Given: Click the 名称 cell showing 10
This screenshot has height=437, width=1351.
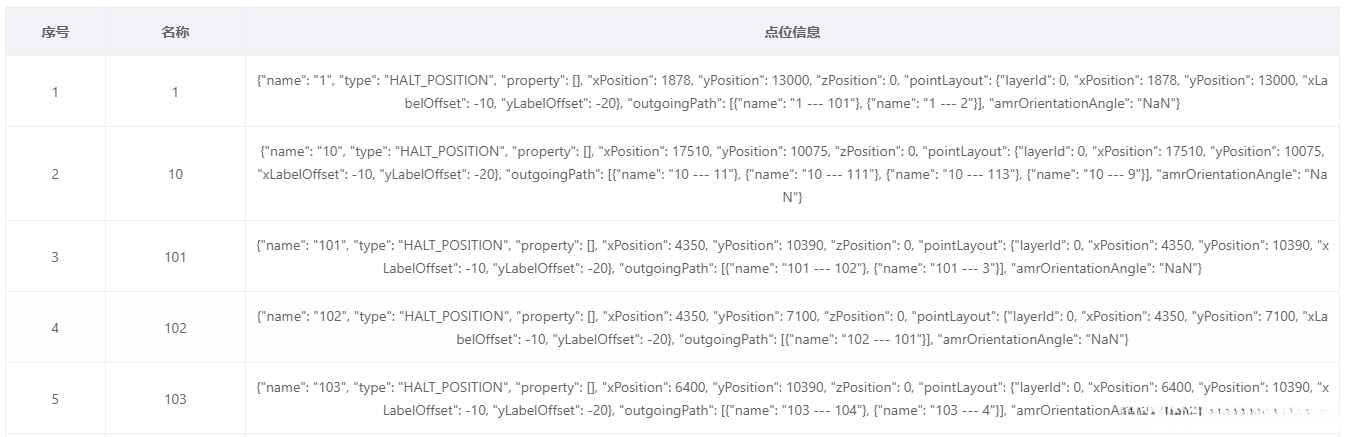Looking at the screenshot, I should pos(175,174).
